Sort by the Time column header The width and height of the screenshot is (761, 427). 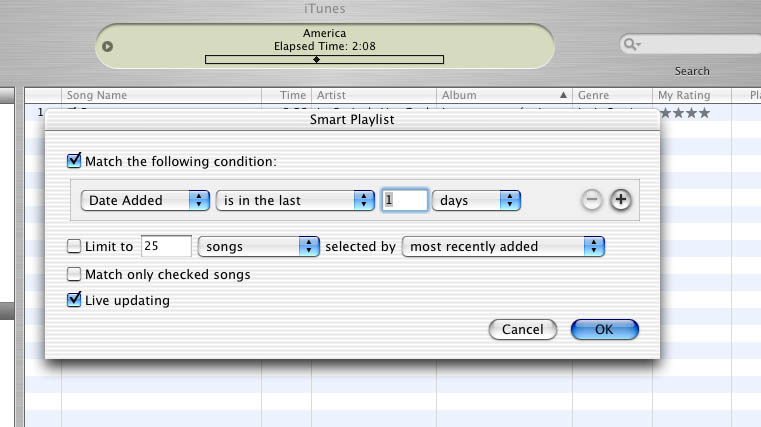coord(286,95)
